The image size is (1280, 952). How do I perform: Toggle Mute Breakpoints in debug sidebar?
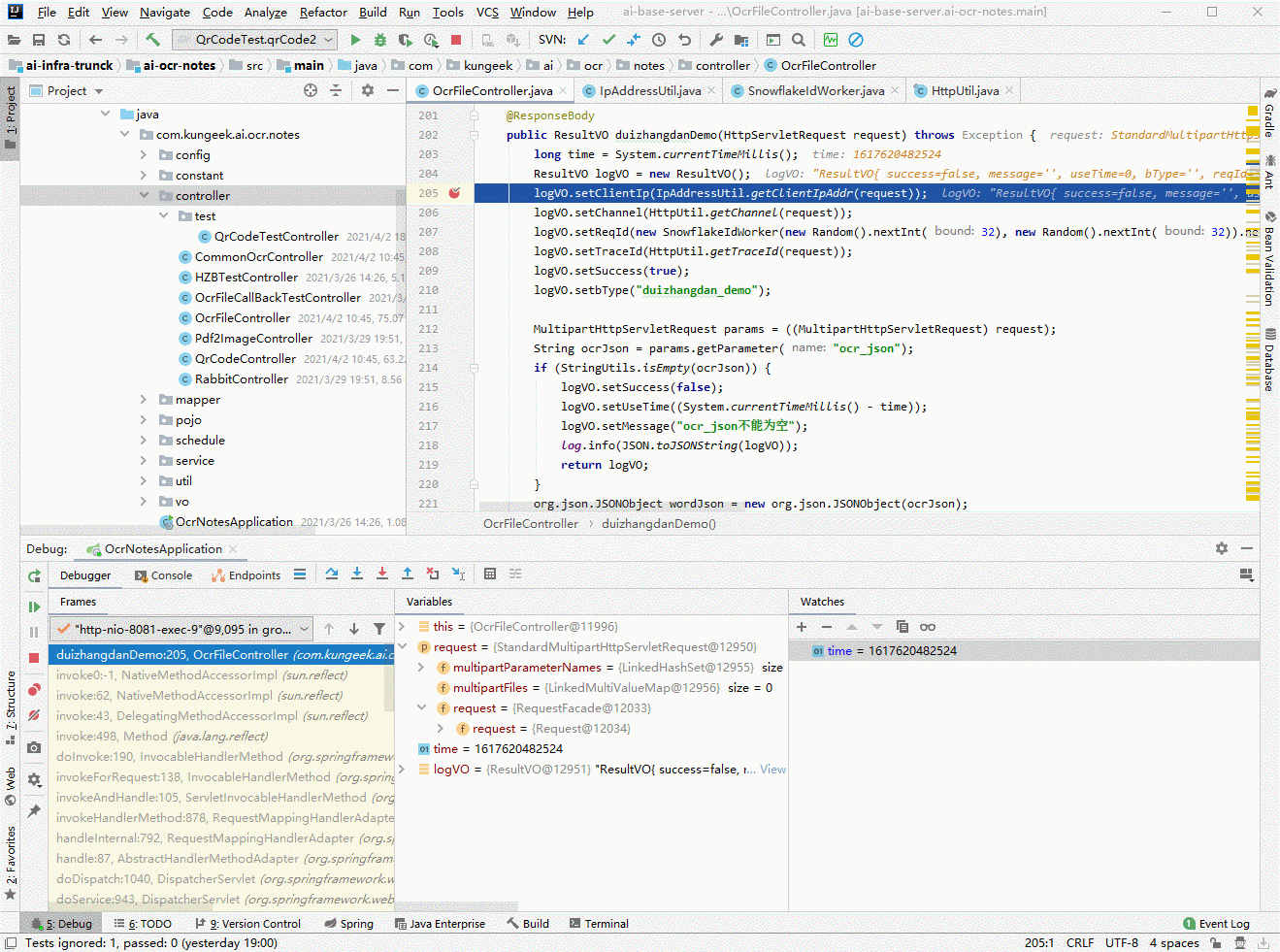pos(34,715)
